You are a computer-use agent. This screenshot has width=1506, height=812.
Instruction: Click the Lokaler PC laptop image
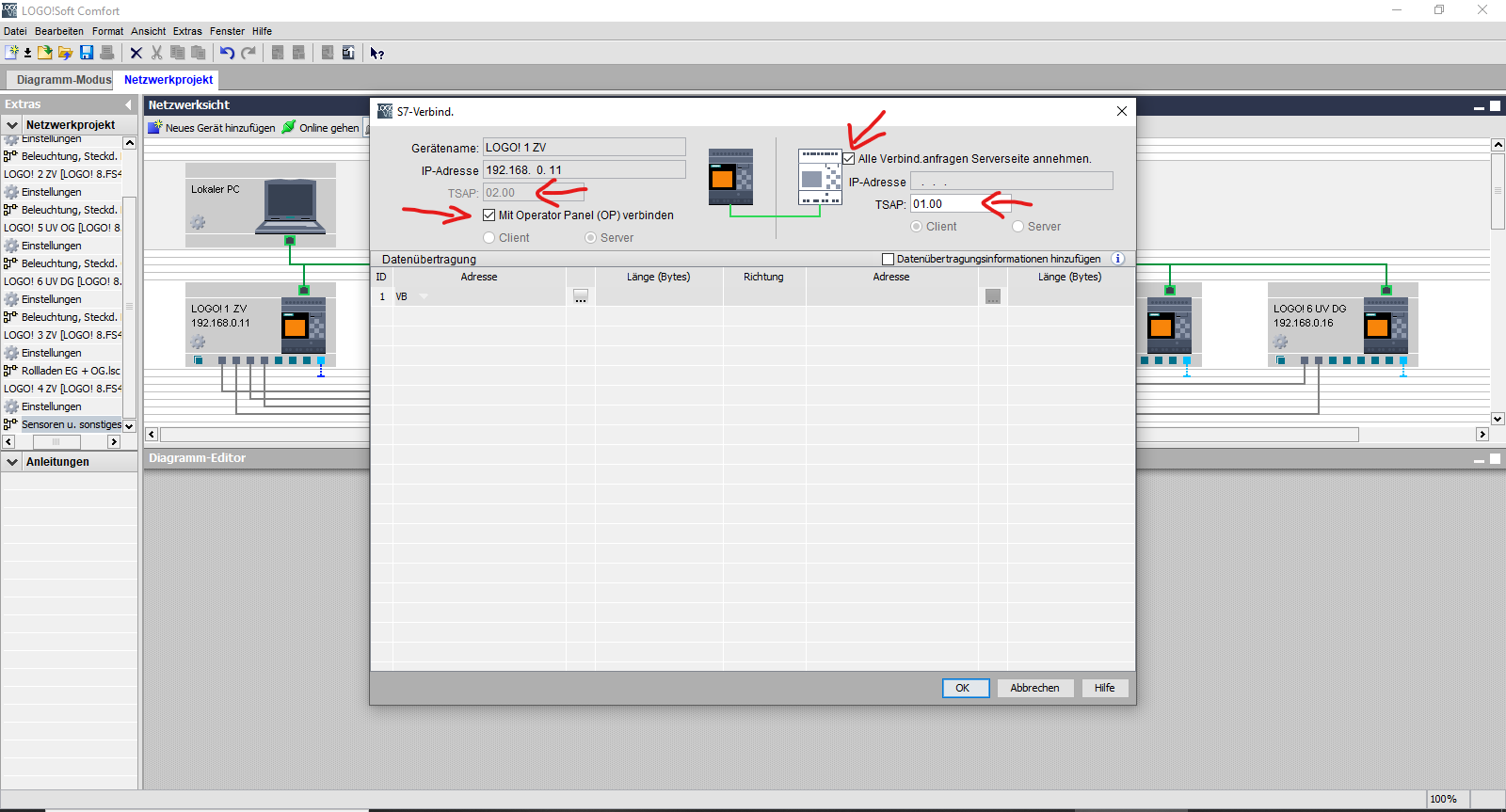[291, 206]
